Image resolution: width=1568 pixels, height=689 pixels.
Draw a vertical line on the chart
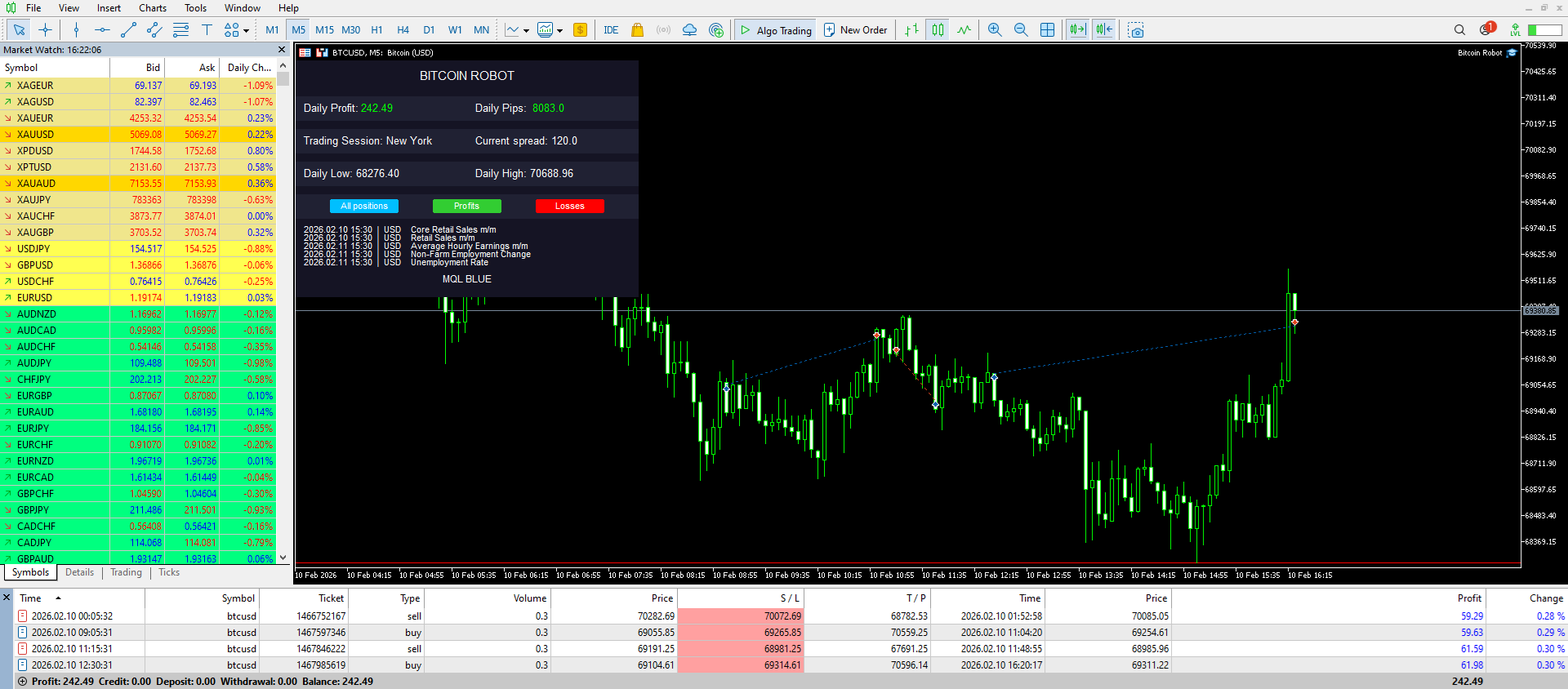(x=76, y=30)
